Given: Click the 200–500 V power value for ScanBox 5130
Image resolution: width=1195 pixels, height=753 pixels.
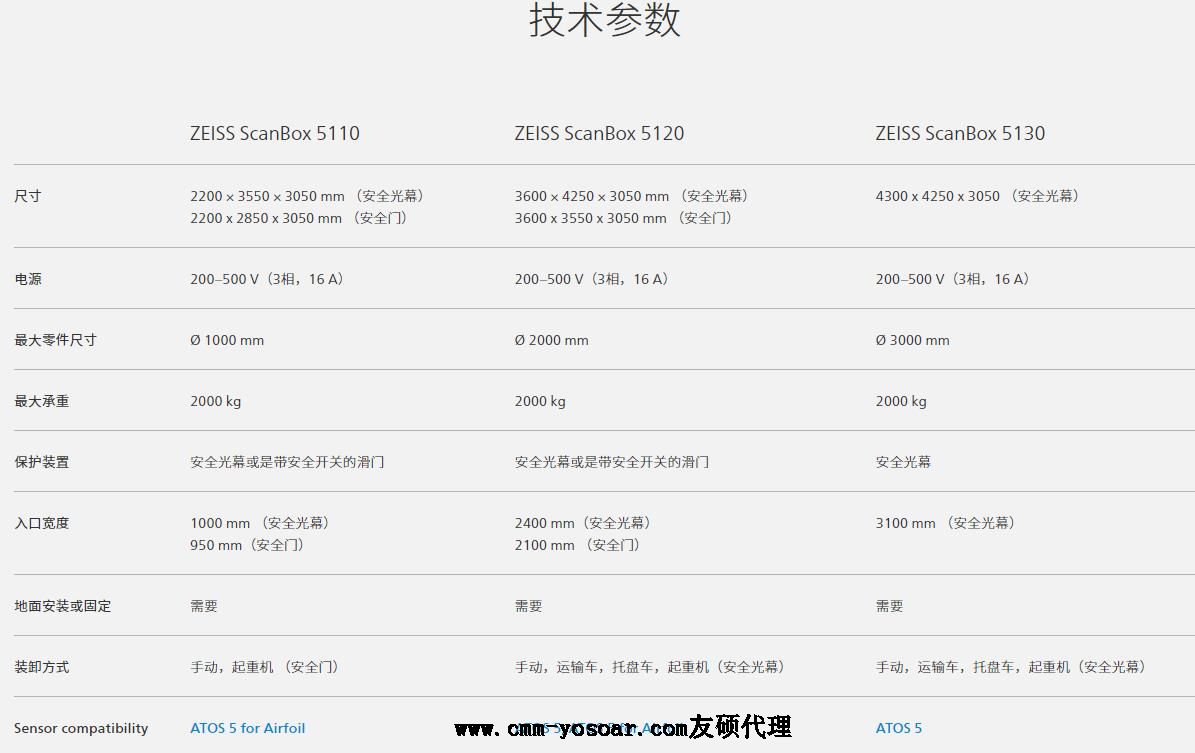Looking at the screenshot, I should tap(953, 279).
